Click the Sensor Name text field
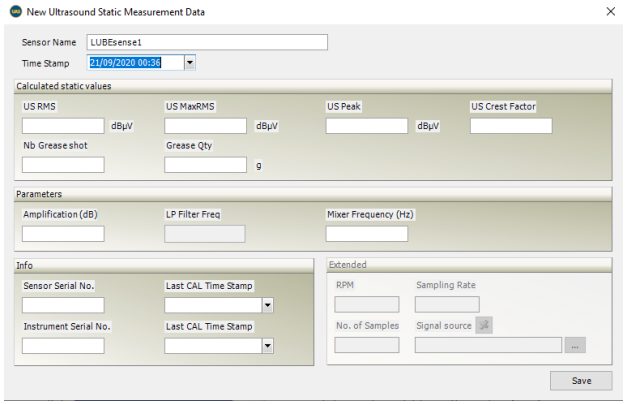627x404 pixels. 207,42
